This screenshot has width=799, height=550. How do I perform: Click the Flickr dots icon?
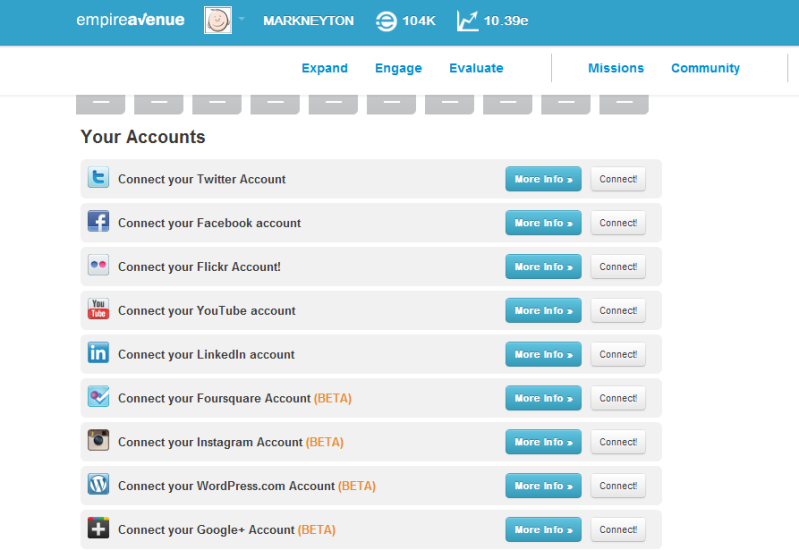[98, 265]
